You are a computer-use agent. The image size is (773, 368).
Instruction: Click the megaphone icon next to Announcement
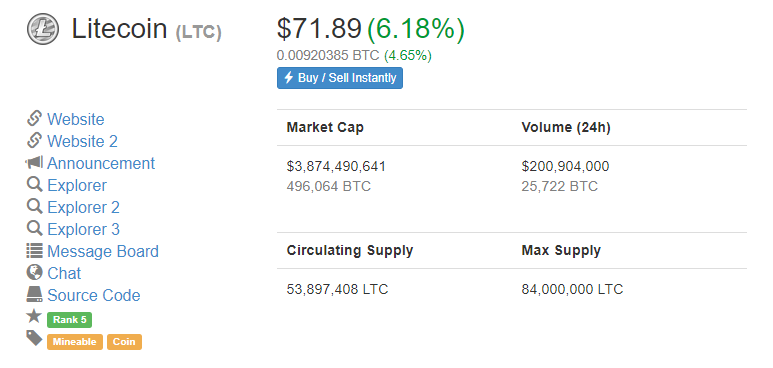point(35,162)
